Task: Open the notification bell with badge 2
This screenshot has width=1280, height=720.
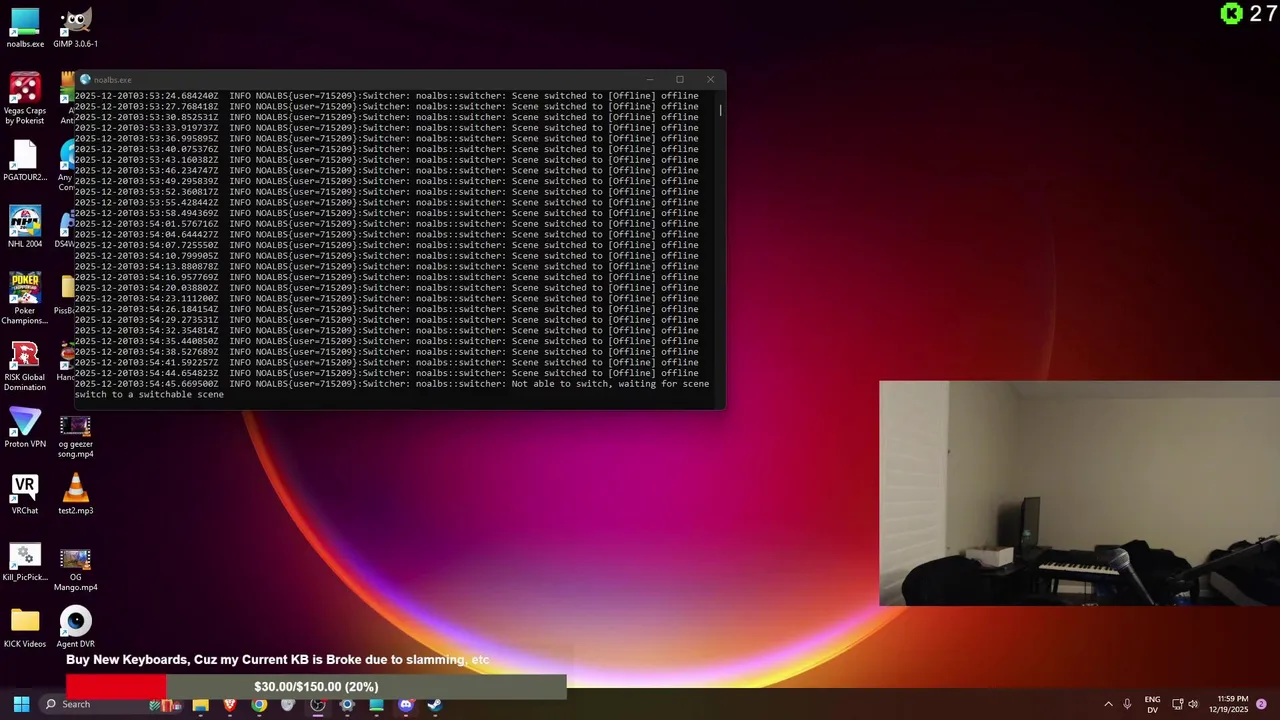Action: pos(1261,704)
